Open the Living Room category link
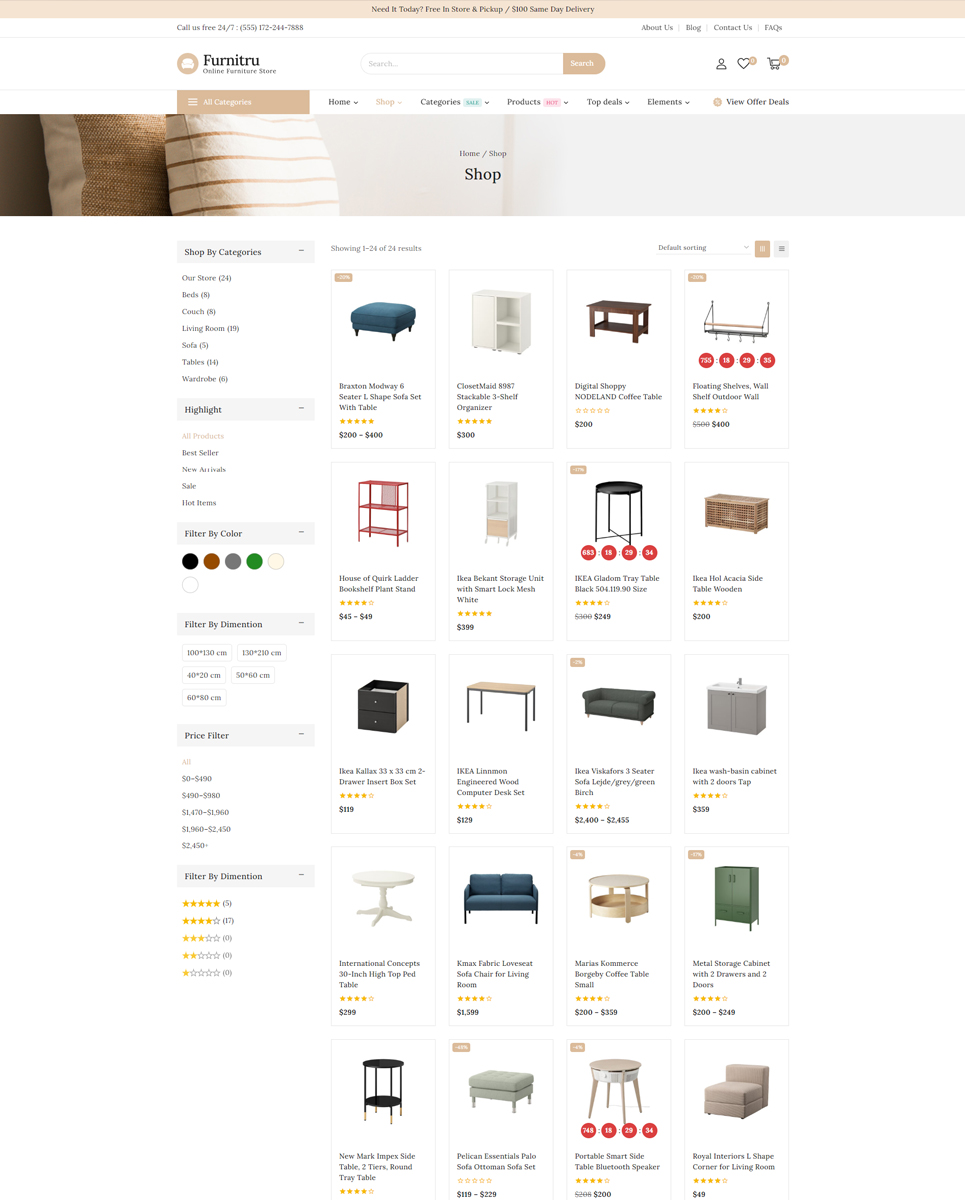Screen dimensions: 965x1200 (x=210, y=329)
